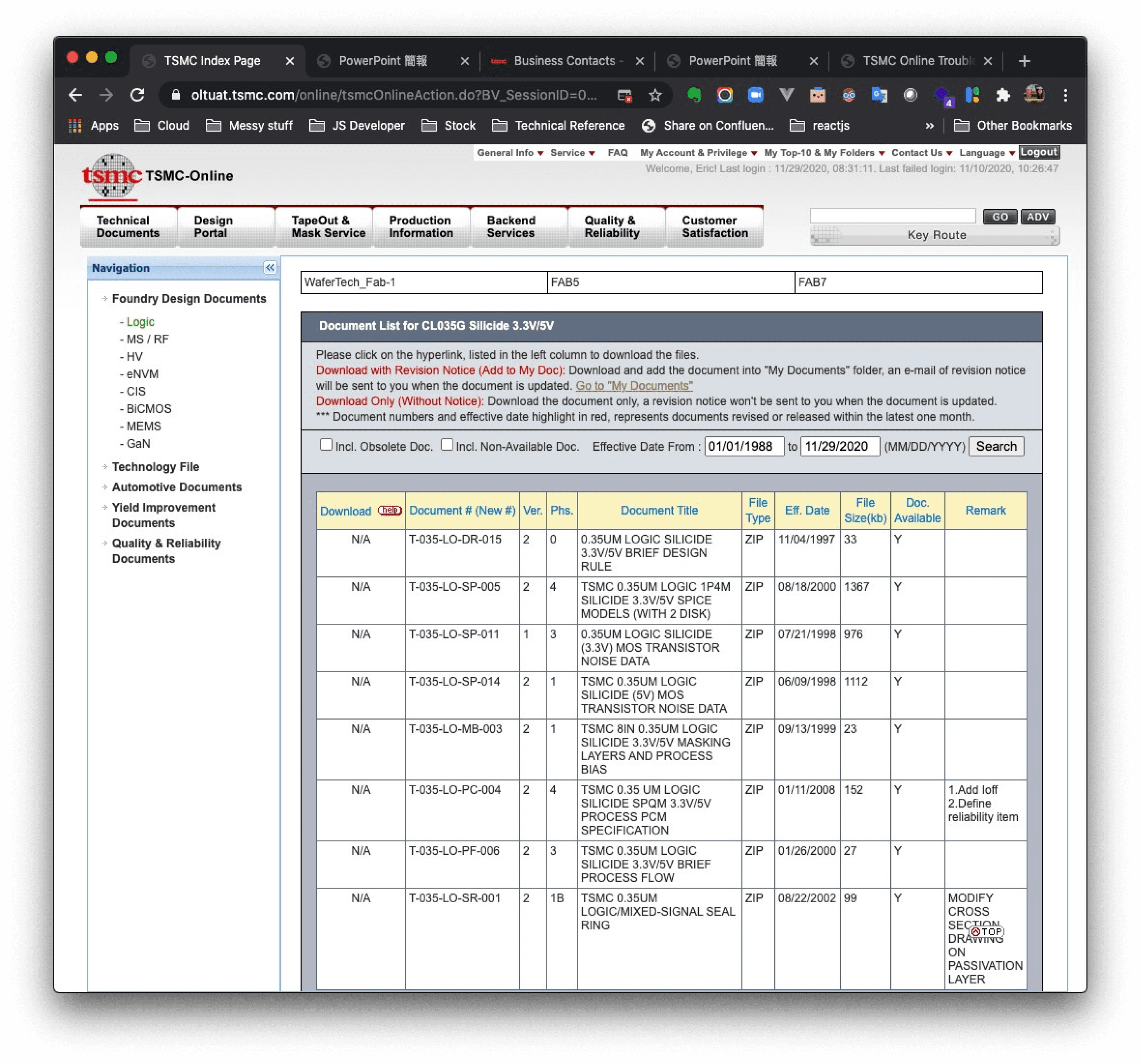This screenshot has width=1141, height=1064.
Task: Bookmark page with the star icon
Action: pos(656,95)
